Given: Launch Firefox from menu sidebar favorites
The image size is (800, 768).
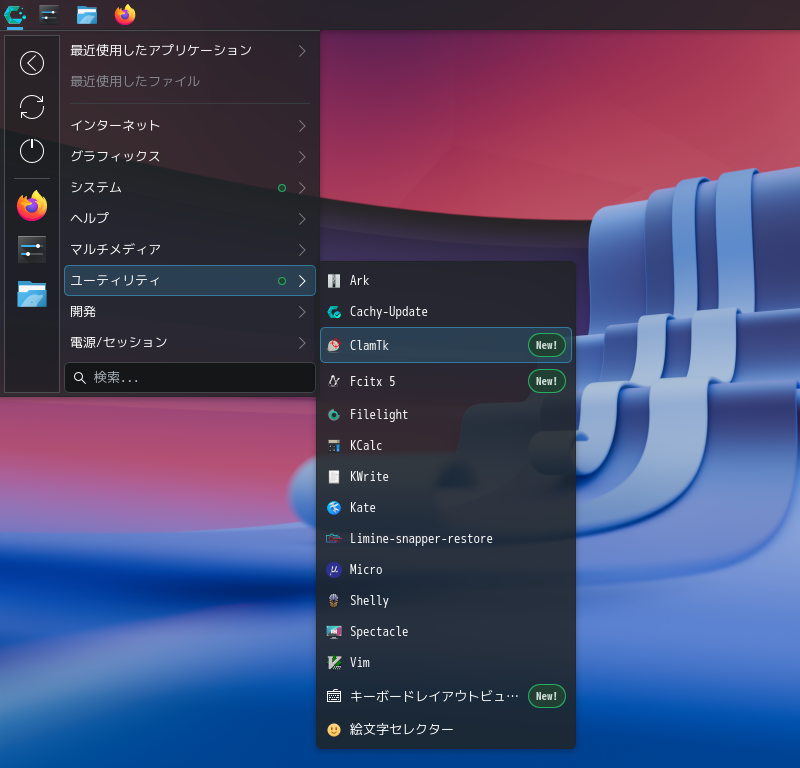Looking at the screenshot, I should (x=32, y=206).
